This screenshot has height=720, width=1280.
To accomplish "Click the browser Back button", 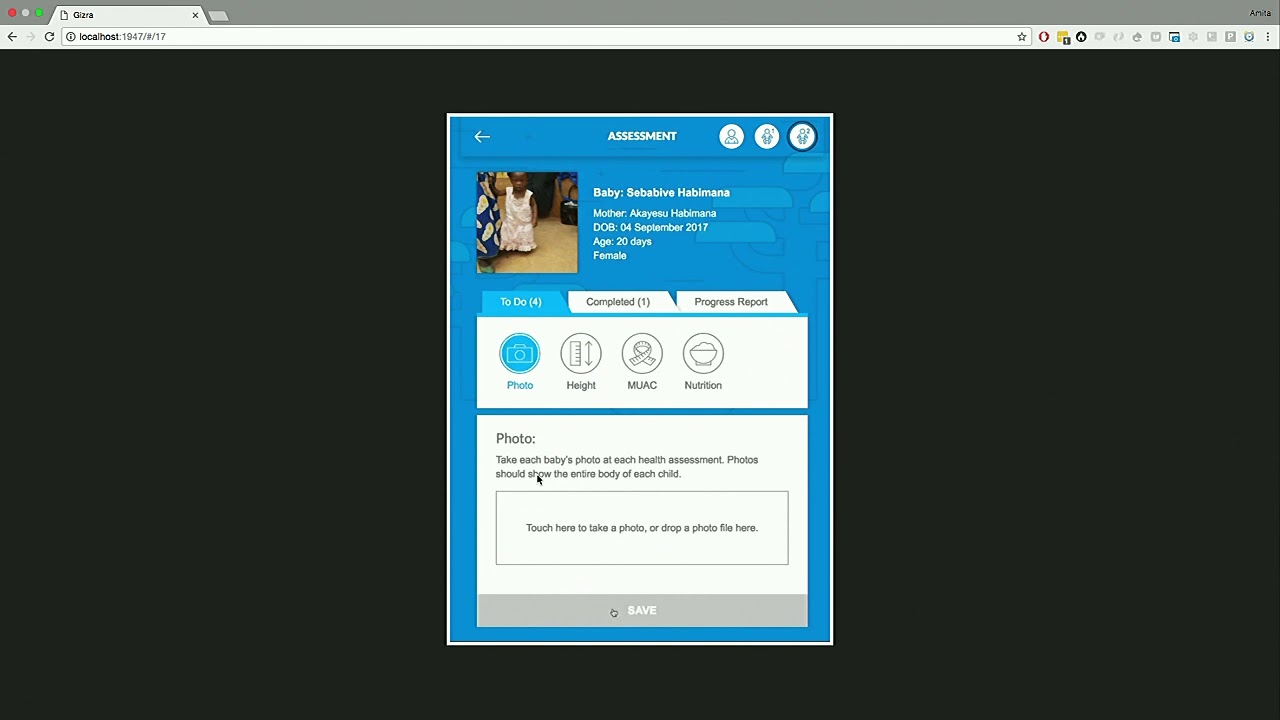I will pos(12,37).
